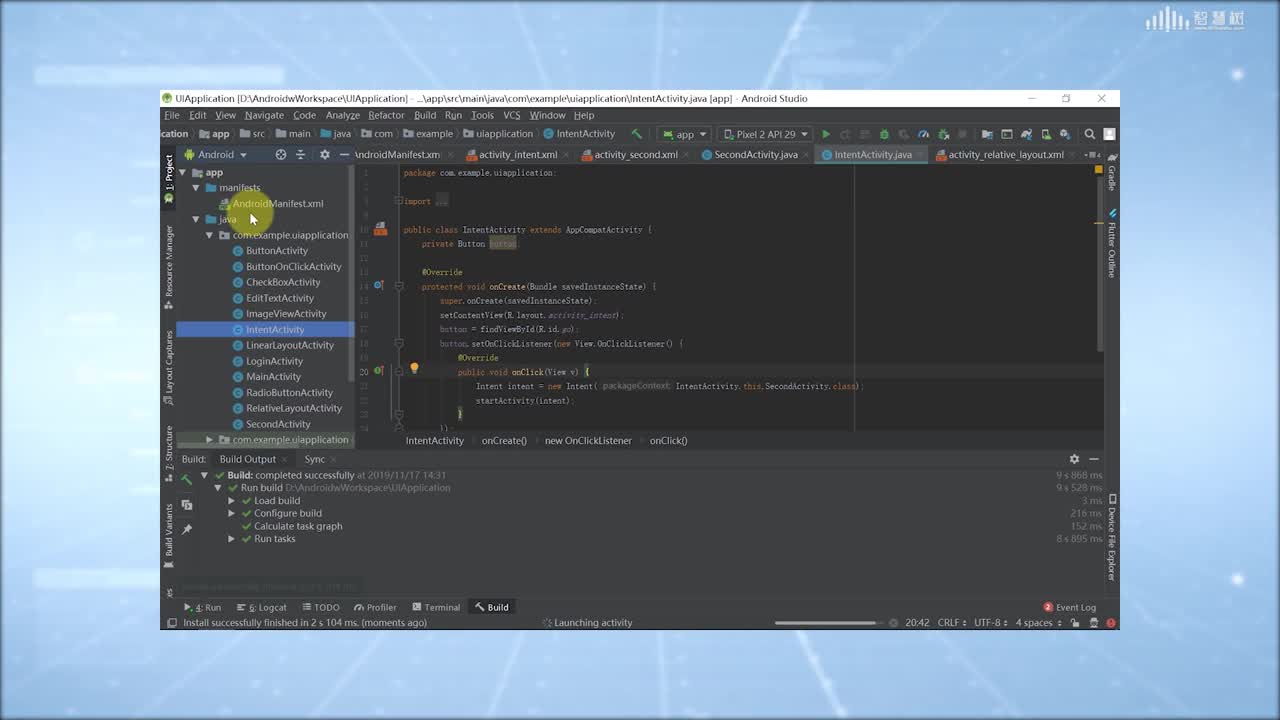Switch to the SecondActivity.java tab

pyautogui.click(x=756, y=155)
